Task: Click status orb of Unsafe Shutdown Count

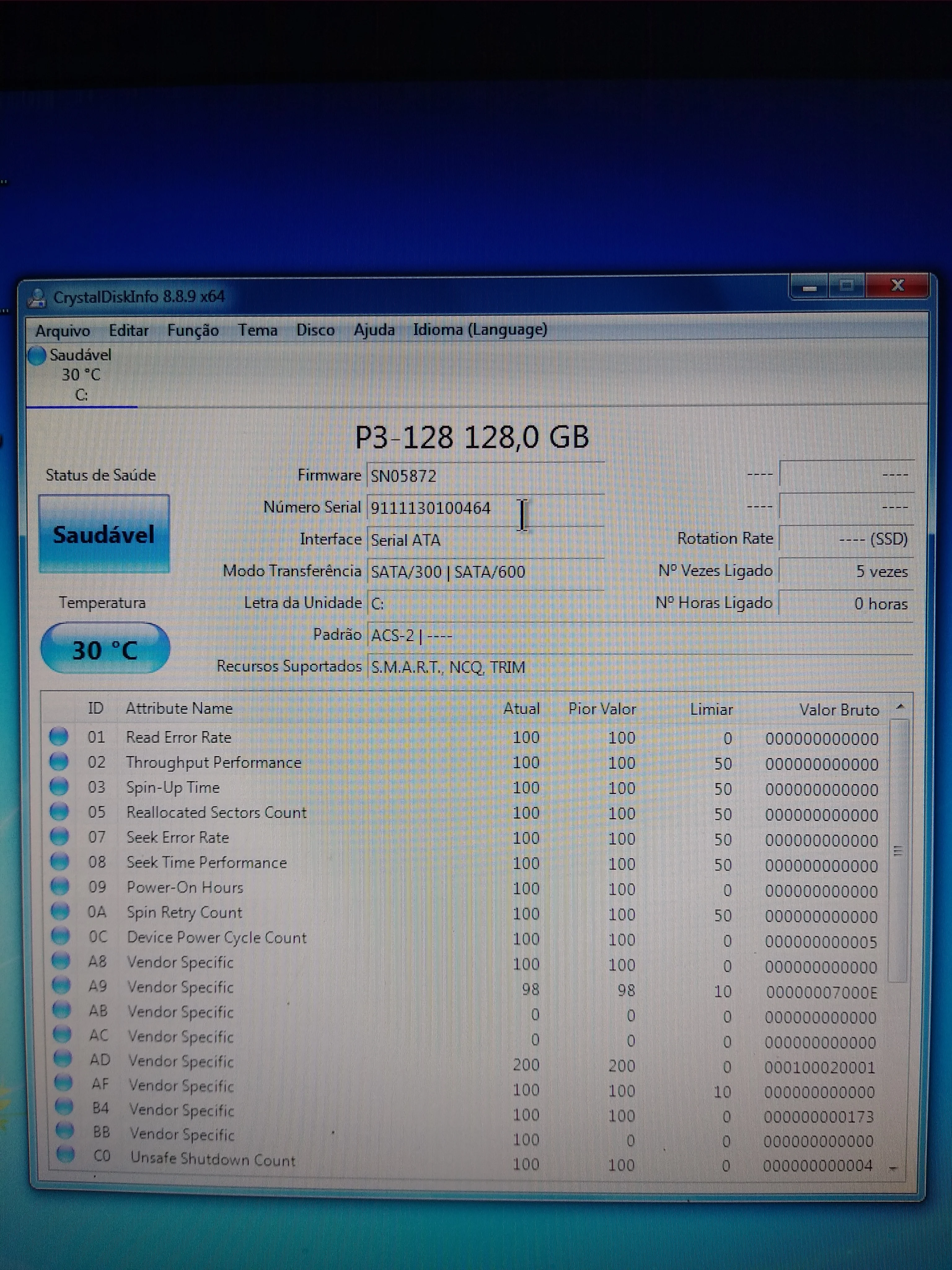Action: coord(65,1154)
